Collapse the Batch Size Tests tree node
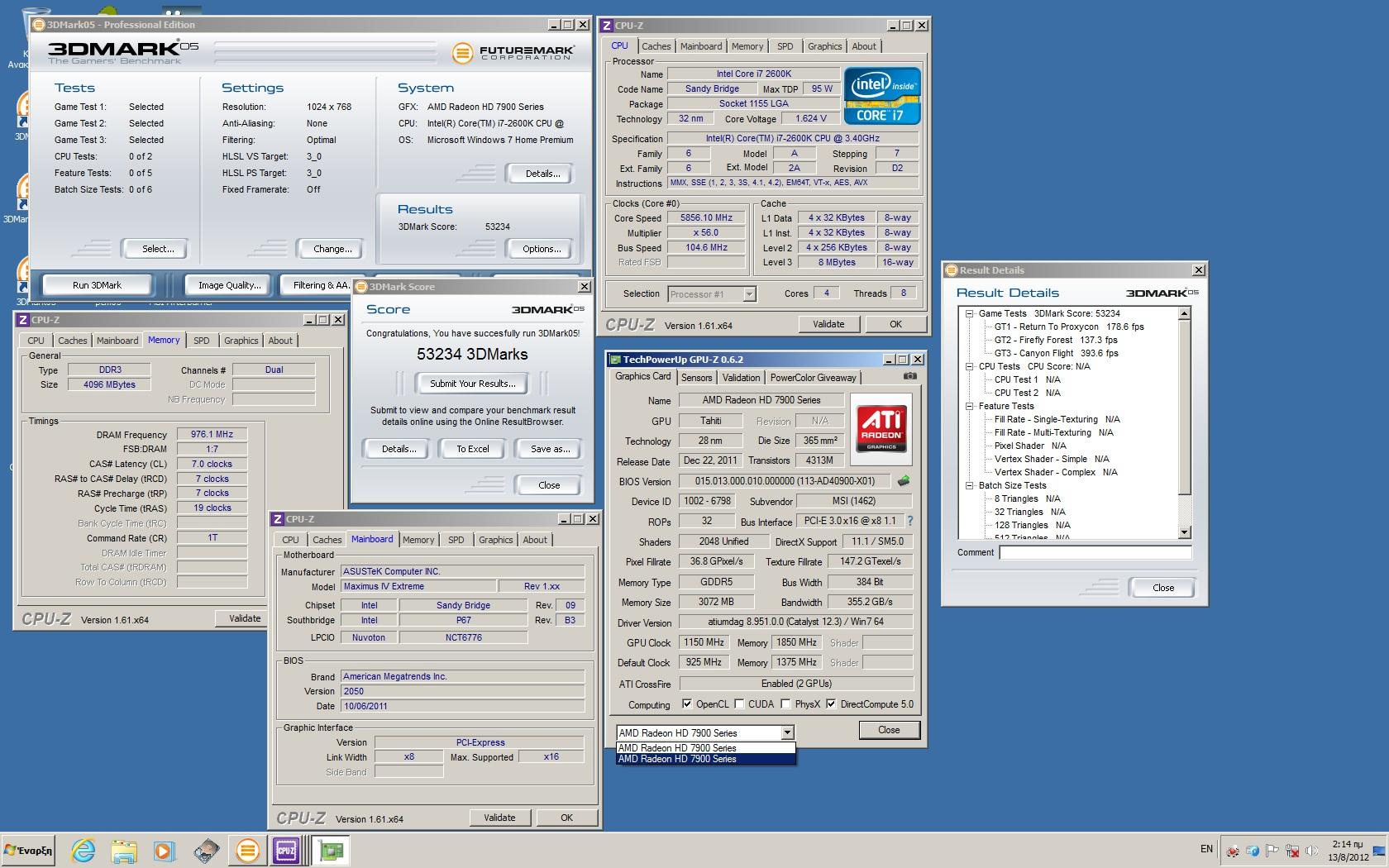 (x=970, y=485)
